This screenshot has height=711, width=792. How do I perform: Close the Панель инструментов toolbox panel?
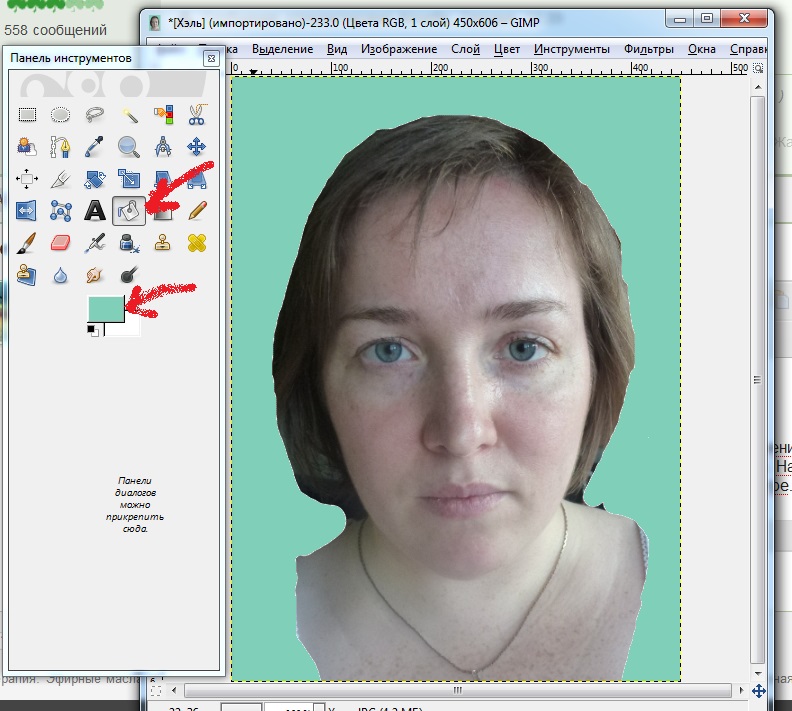pos(211,59)
